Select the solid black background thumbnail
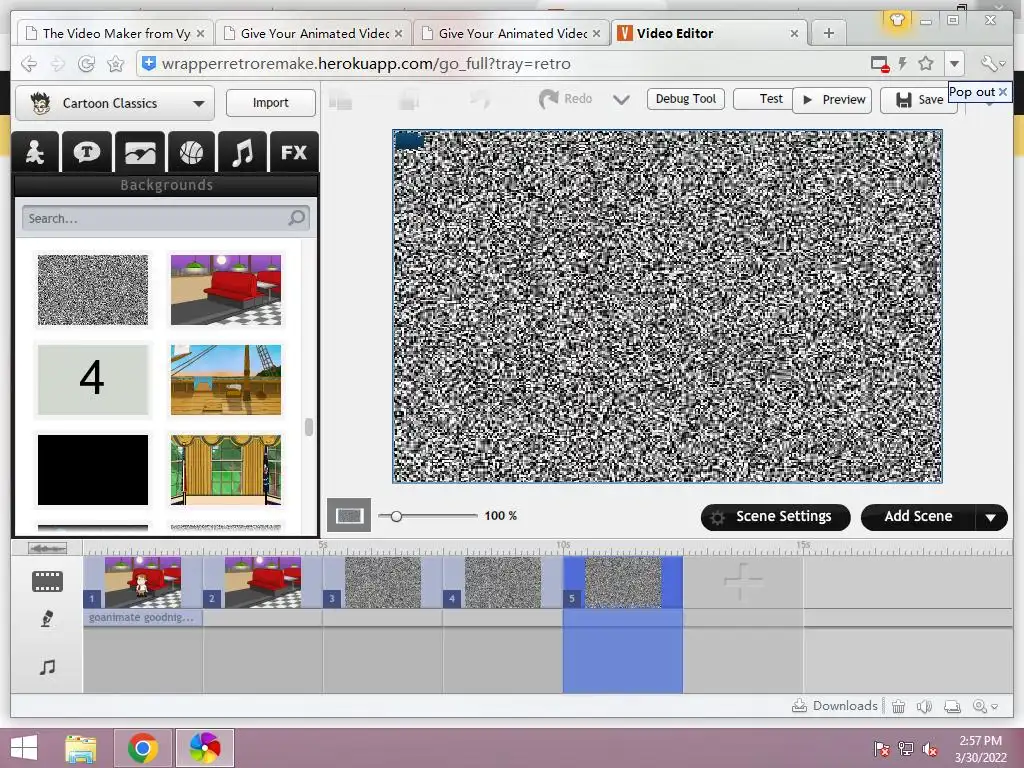The width and height of the screenshot is (1024, 768). tap(93, 470)
